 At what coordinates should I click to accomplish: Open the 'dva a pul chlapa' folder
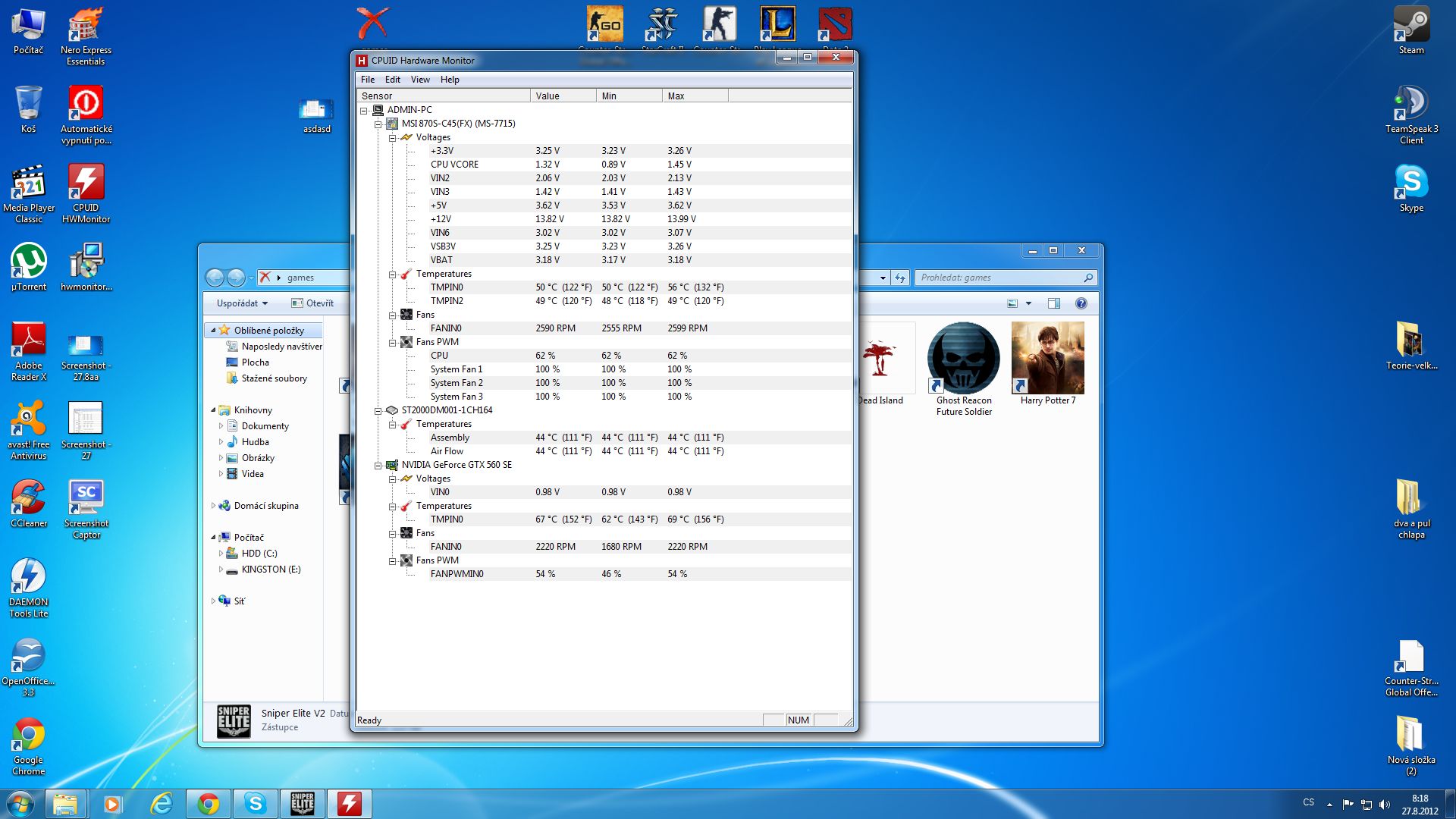pos(1411,510)
